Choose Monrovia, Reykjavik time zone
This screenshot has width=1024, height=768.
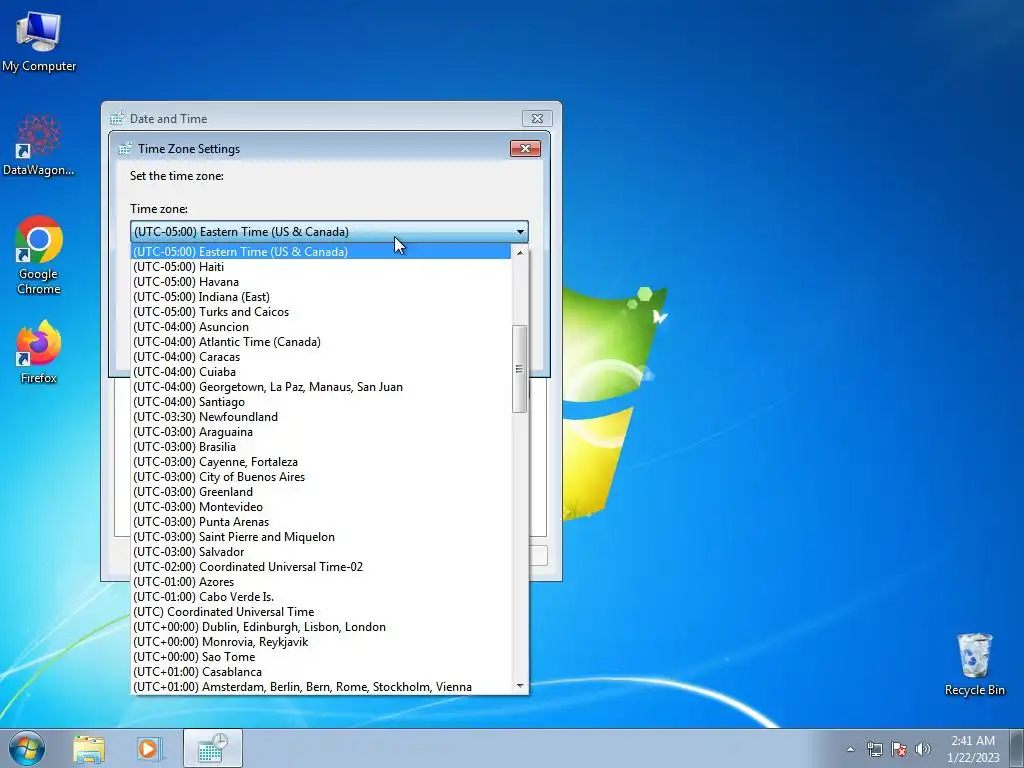pos(321,642)
